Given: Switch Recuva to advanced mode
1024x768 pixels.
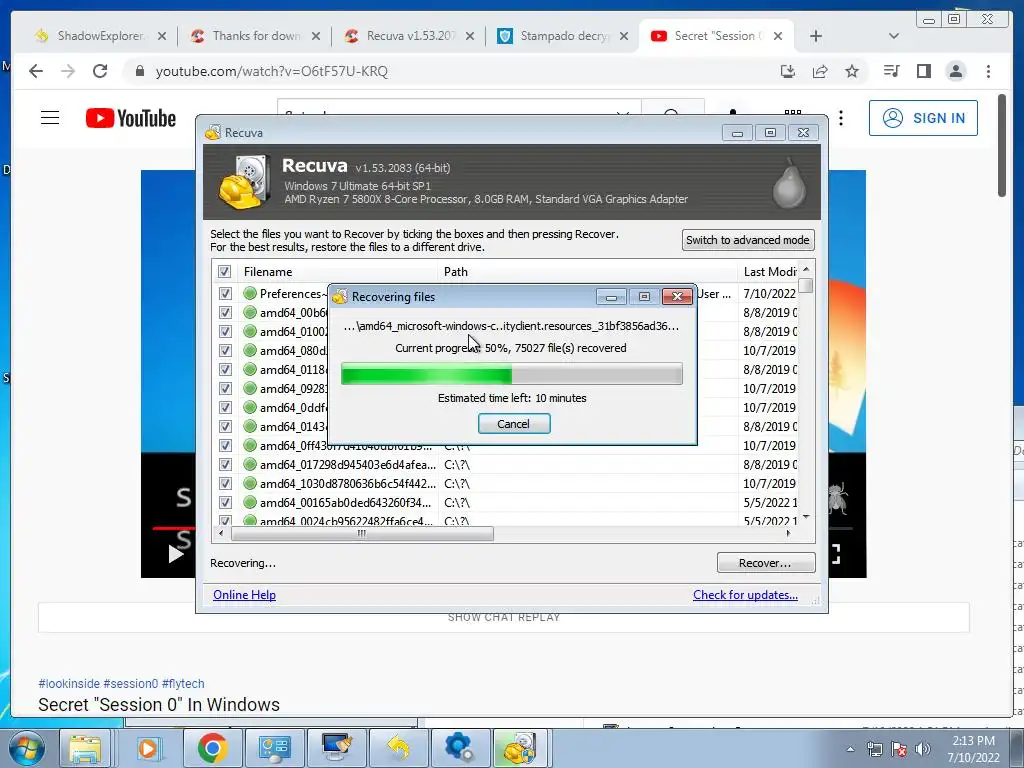Looking at the screenshot, I should pyautogui.click(x=748, y=240).
